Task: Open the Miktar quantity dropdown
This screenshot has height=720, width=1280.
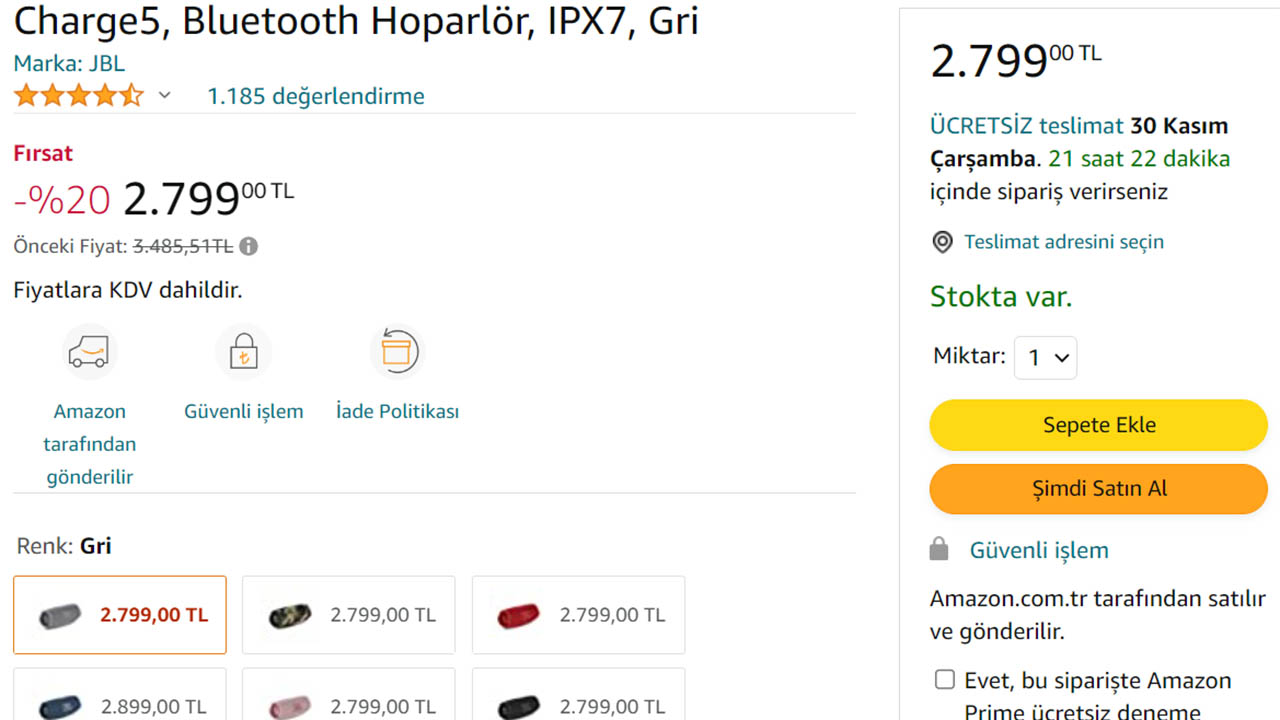Action: click(1045, 357)
